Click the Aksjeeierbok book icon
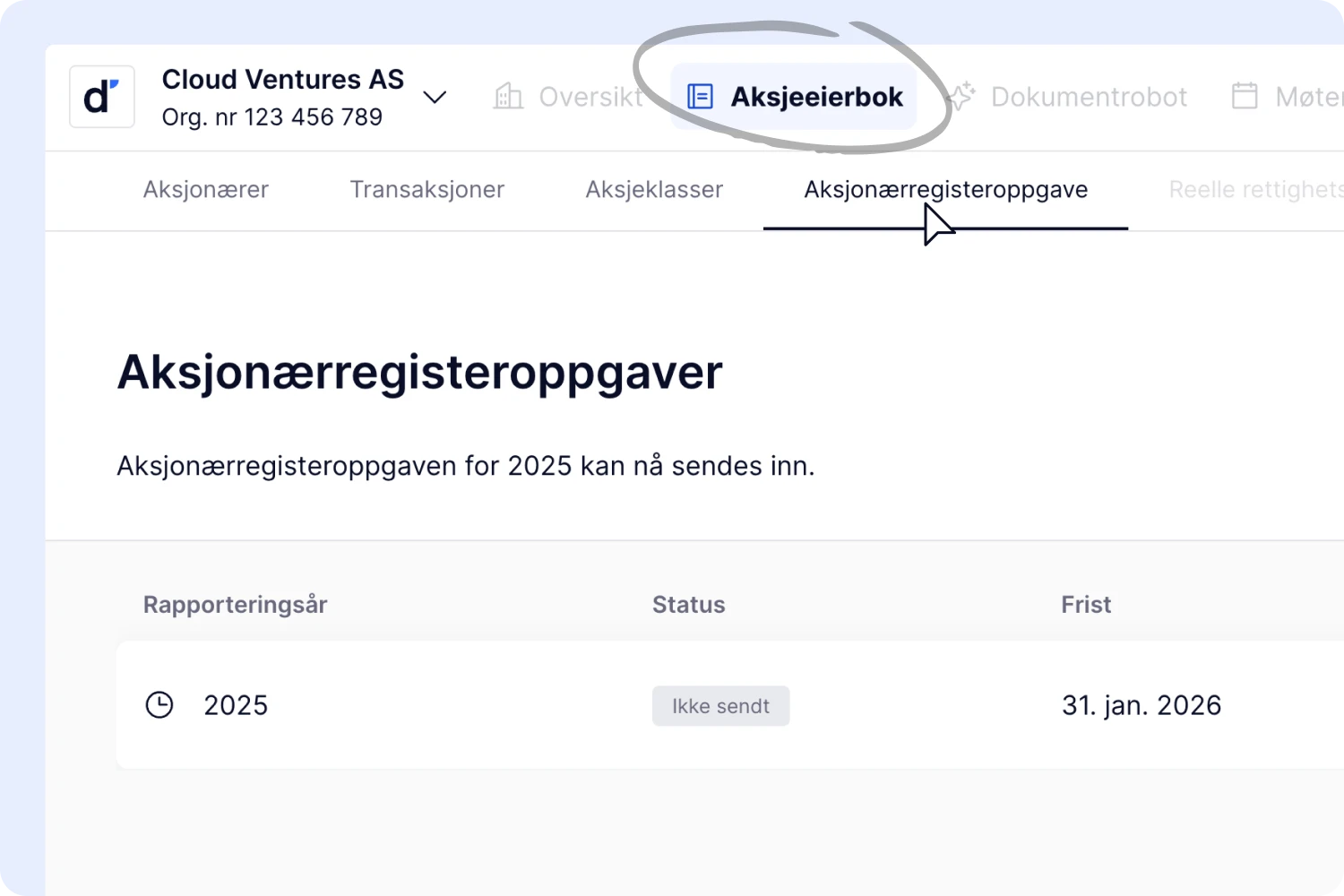 coord(700,97)
